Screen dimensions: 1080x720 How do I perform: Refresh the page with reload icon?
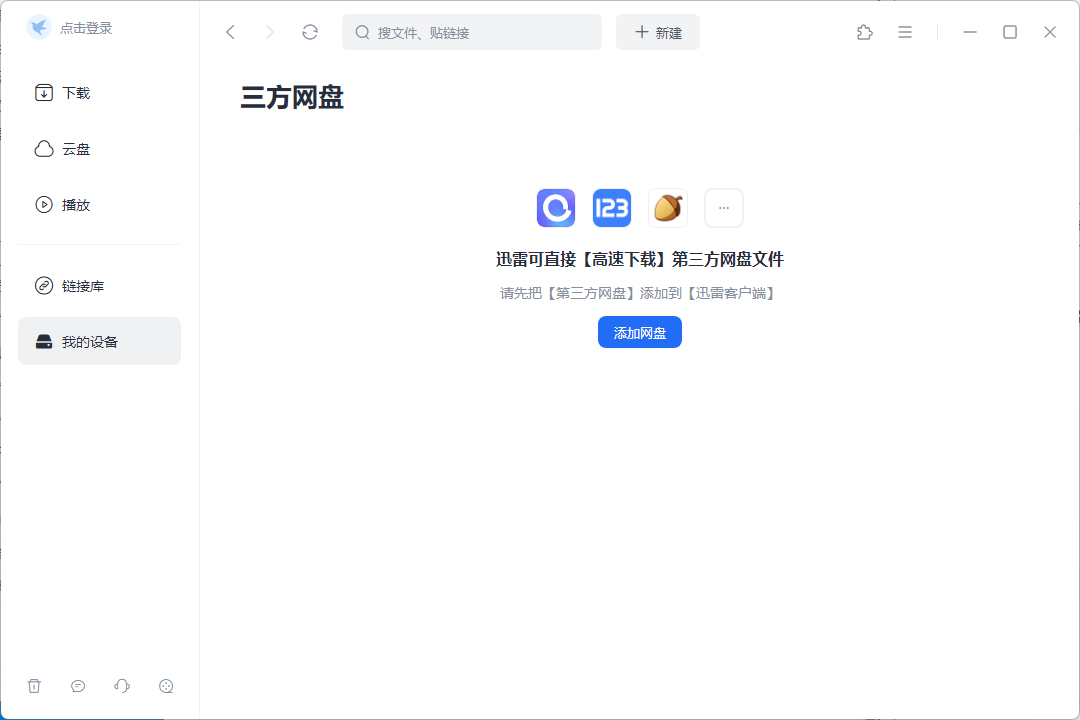click(310, 32)
